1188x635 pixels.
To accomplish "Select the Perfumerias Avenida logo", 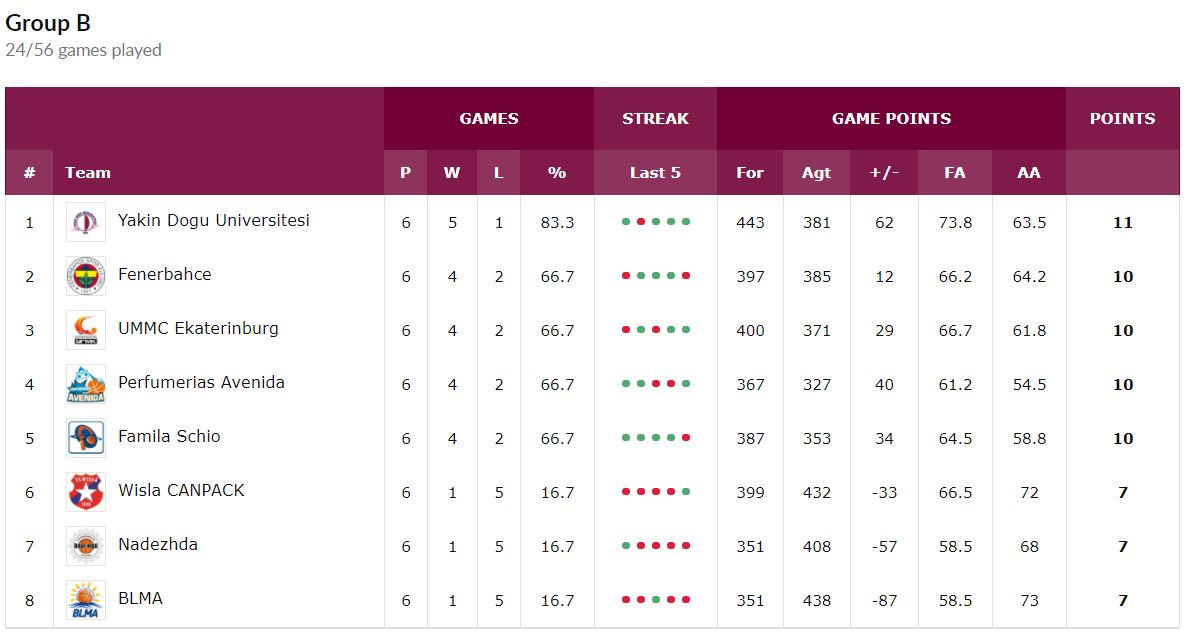I will pyautogui.click(x=86, y=384).
